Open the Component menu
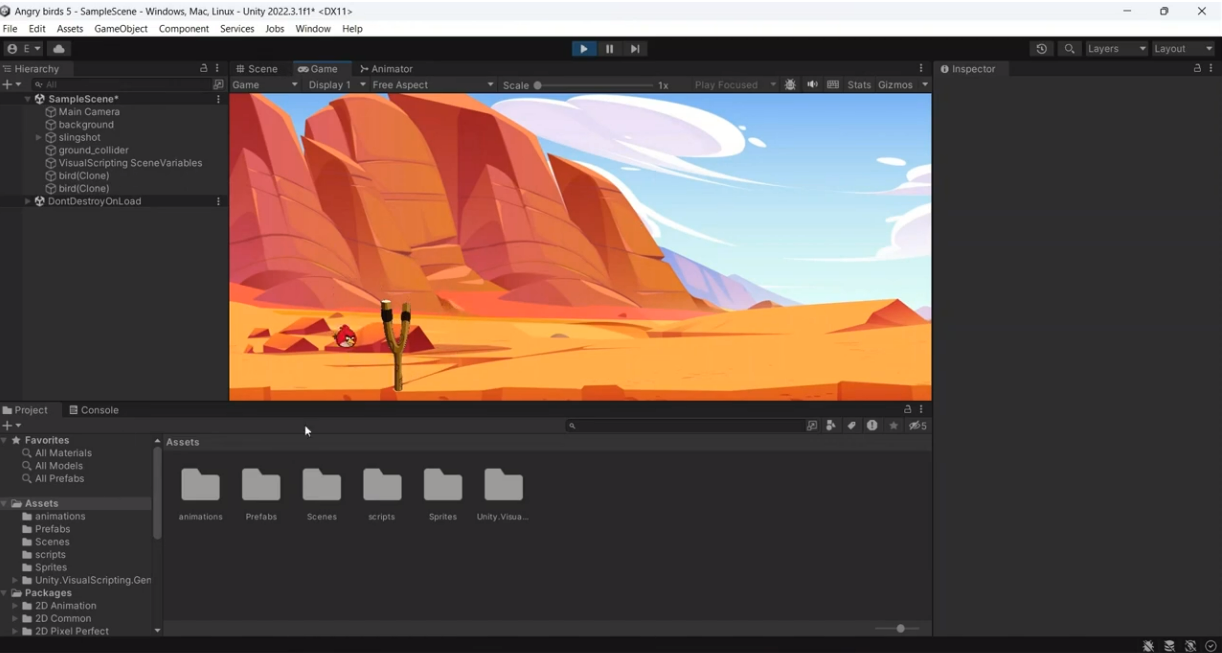The width and height of the screenshot is (1222, 653). pyautogui.click(x=184, y=29)
